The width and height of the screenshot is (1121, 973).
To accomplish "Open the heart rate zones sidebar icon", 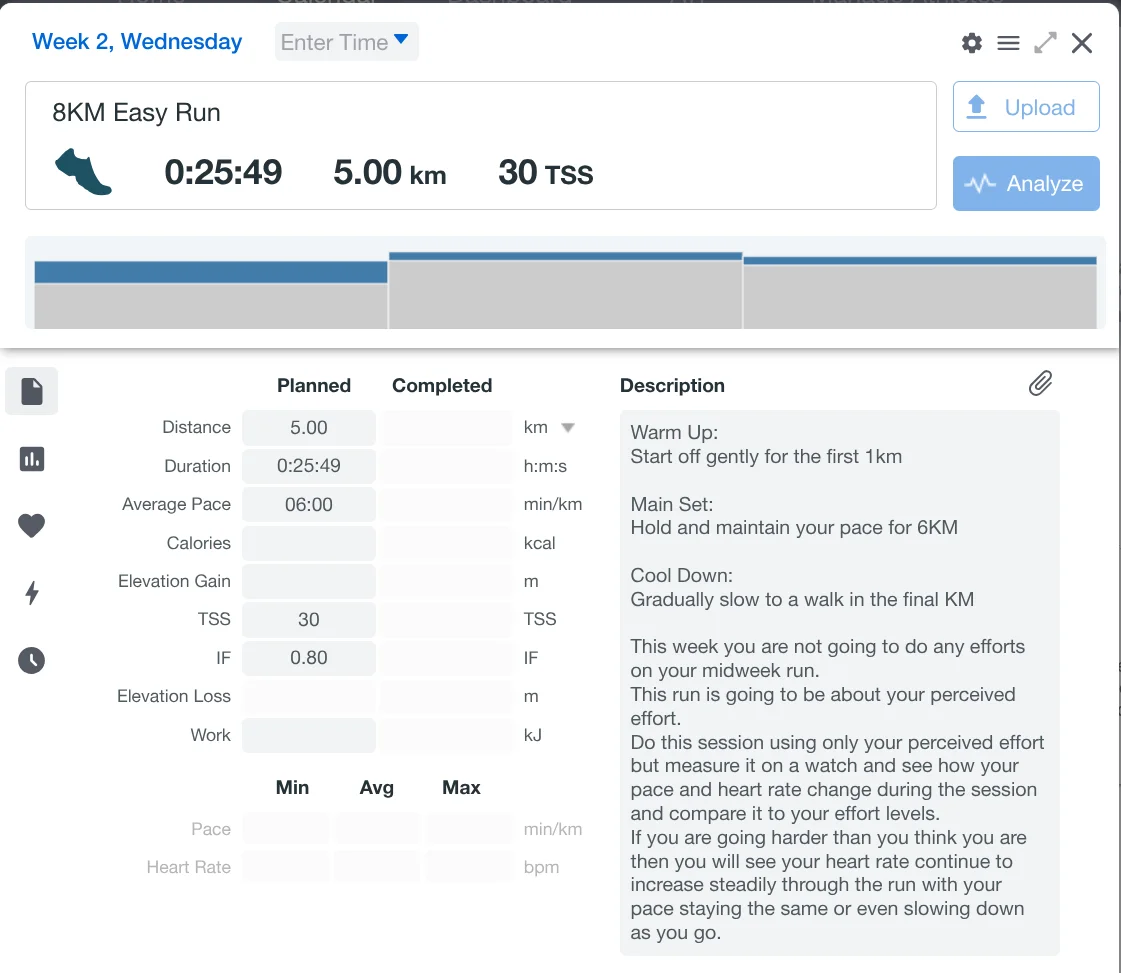I will click(x=32, y=526).
